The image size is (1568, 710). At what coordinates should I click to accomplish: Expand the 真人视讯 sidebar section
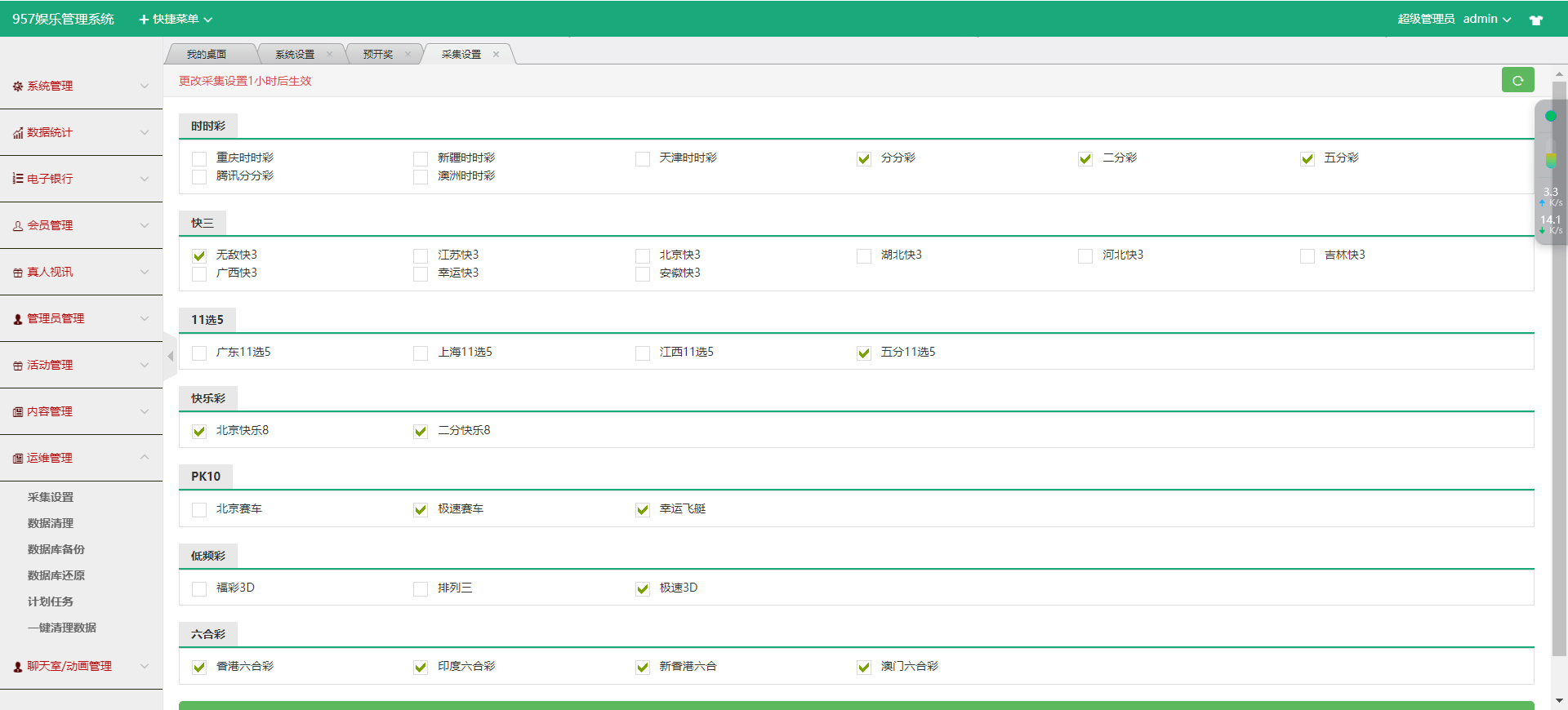82,272
